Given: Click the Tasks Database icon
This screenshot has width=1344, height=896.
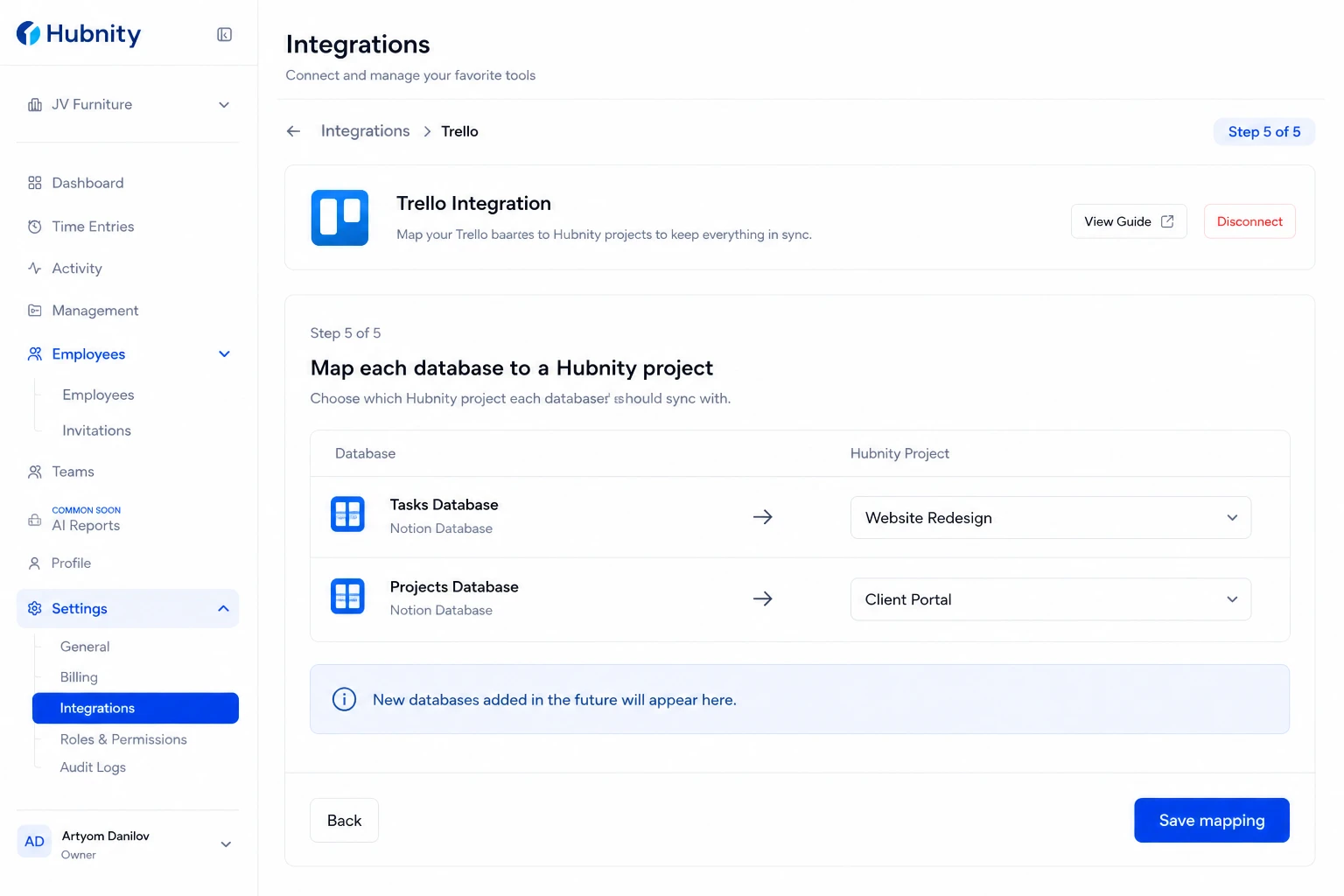Looking at the screenshot, I should click(x=347, y=514).
